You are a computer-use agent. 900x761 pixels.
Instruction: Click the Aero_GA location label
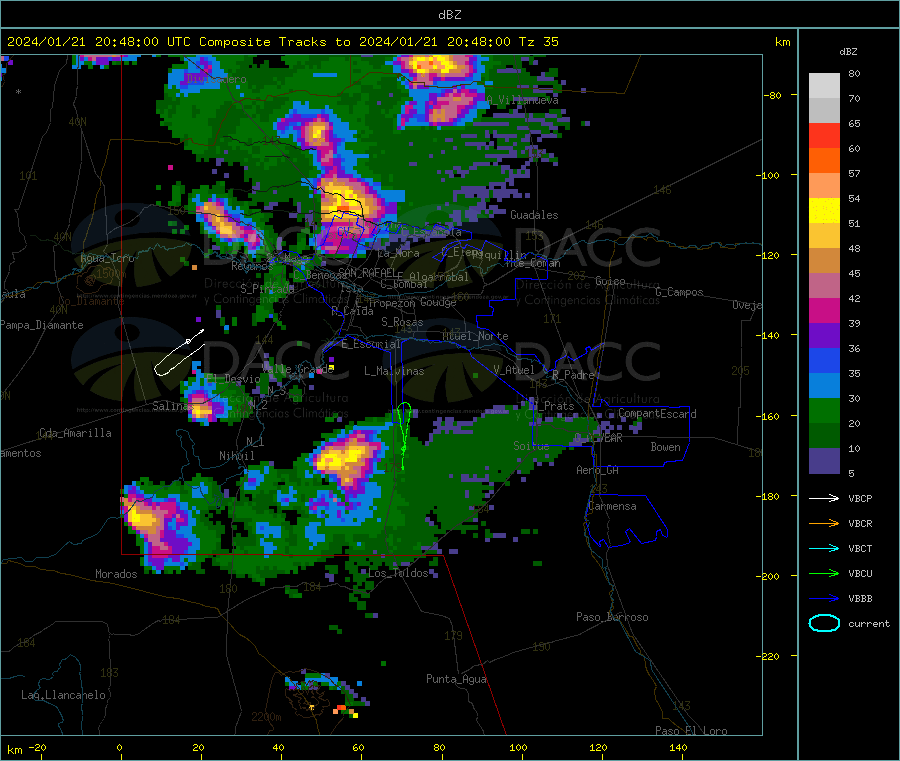(597, 470)
